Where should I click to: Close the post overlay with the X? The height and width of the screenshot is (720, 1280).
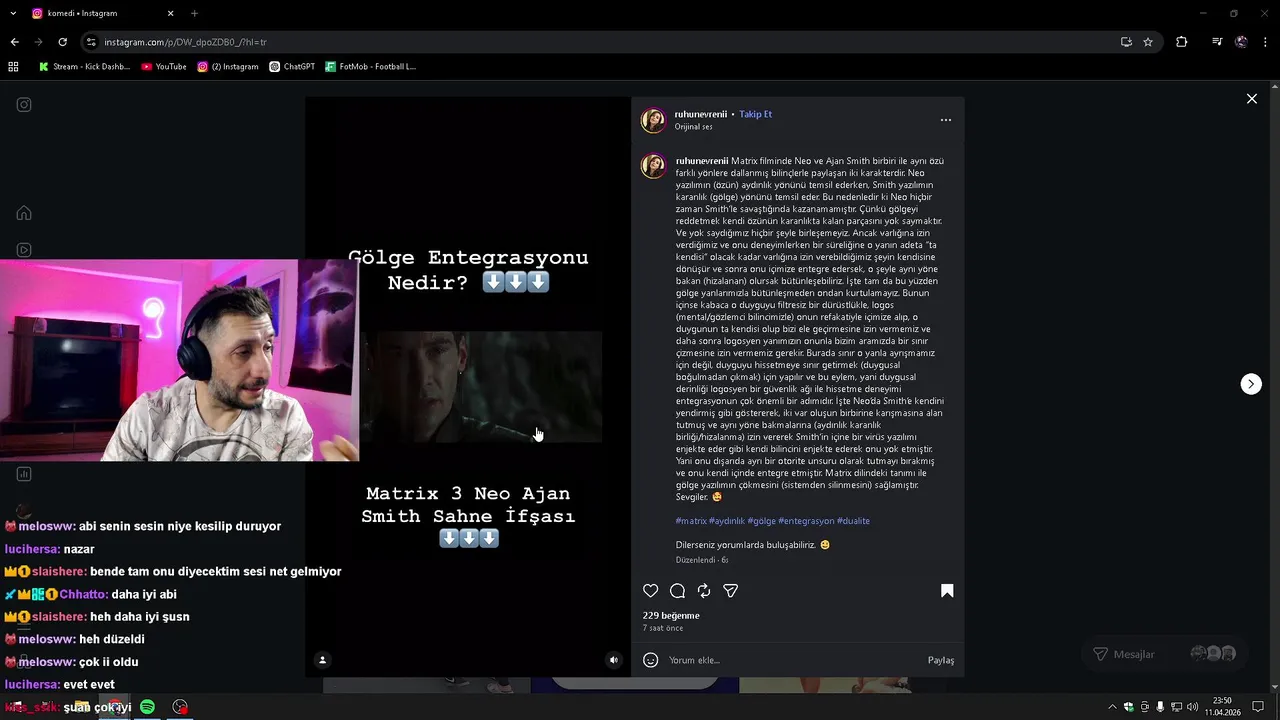coord(1251,99)
